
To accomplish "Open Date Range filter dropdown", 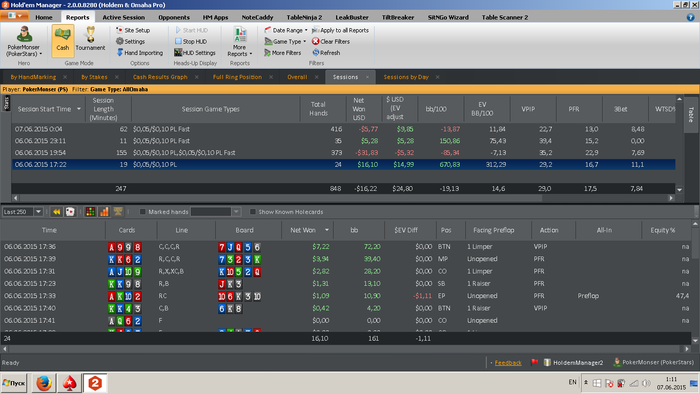I will [x=286, y=30].
